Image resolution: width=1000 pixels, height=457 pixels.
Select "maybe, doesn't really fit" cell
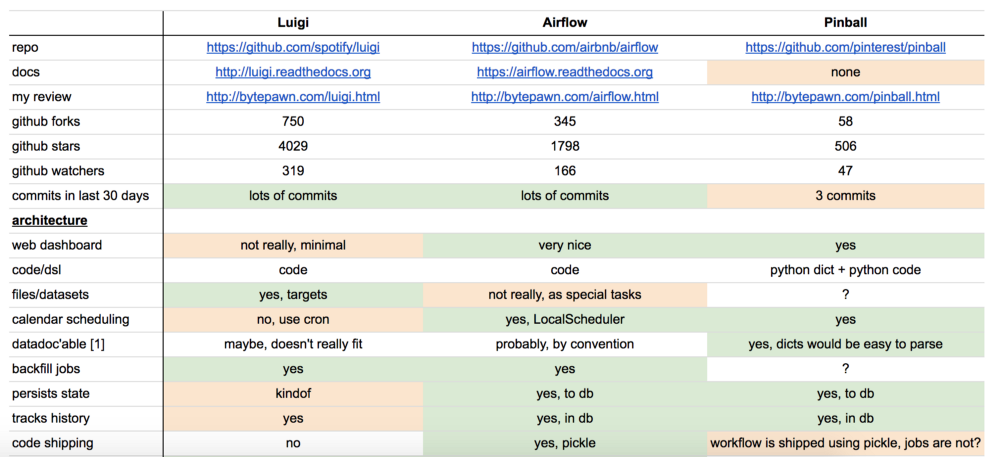[293, 344]
